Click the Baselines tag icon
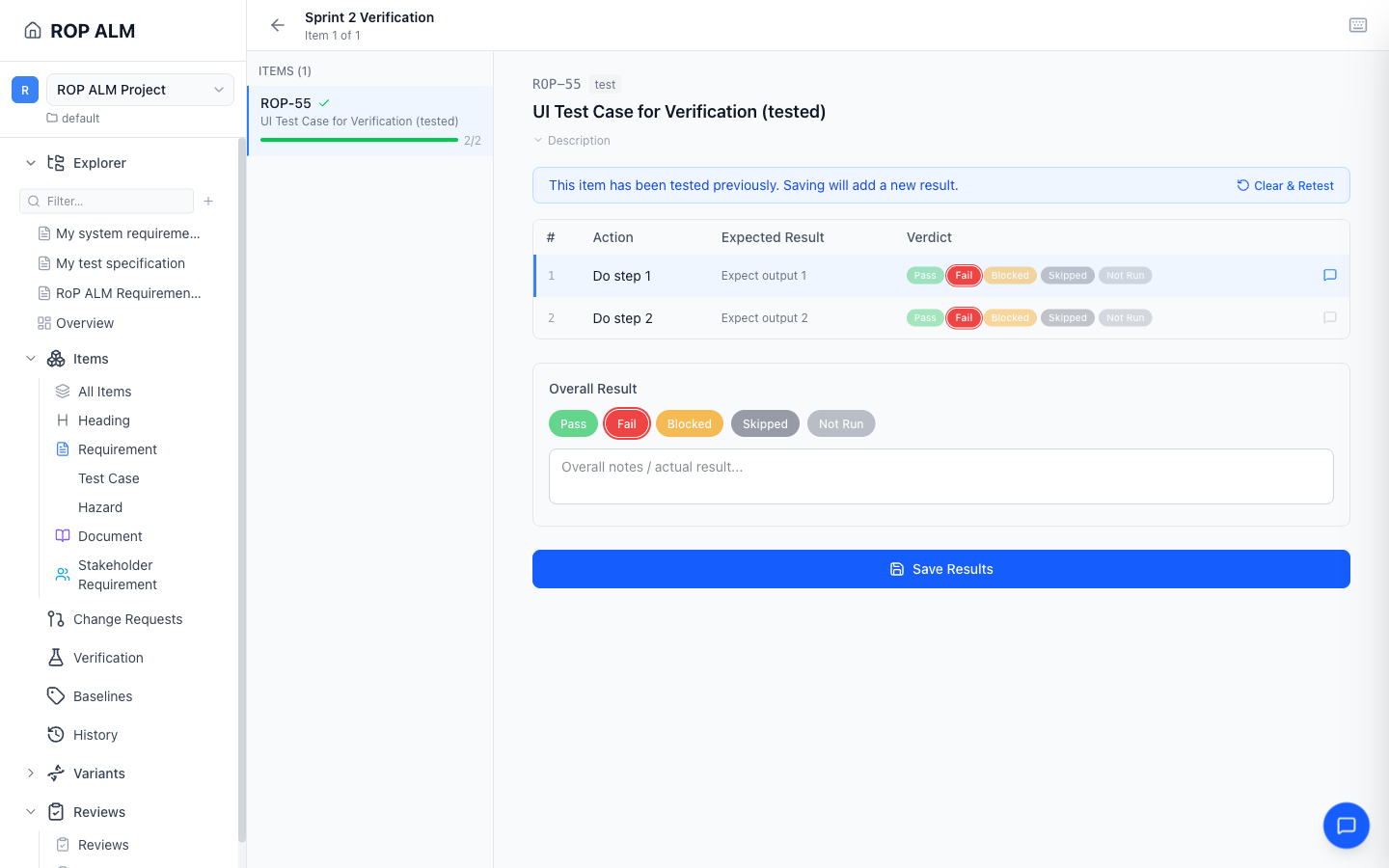1389x868 pixels. [x=56, y=696]
